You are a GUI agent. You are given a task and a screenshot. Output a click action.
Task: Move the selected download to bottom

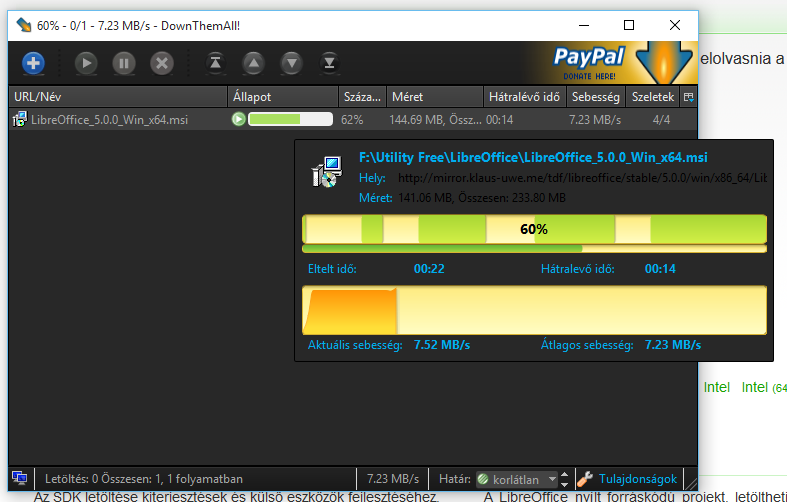point(329,63)
